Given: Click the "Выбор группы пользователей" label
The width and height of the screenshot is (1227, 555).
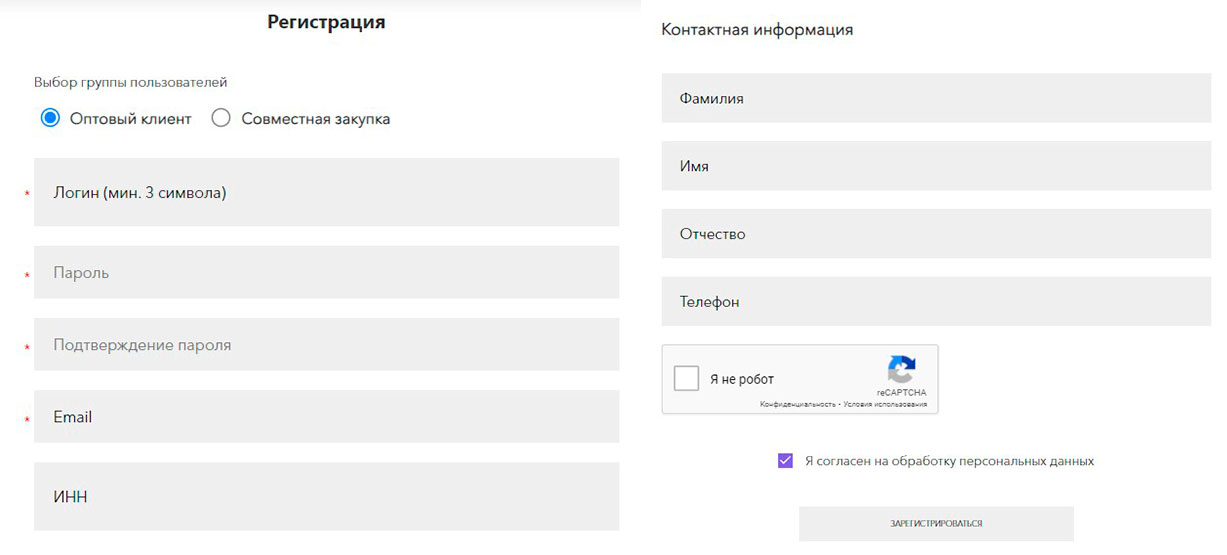Looking at the screenshot, I should tap(131, 82).
